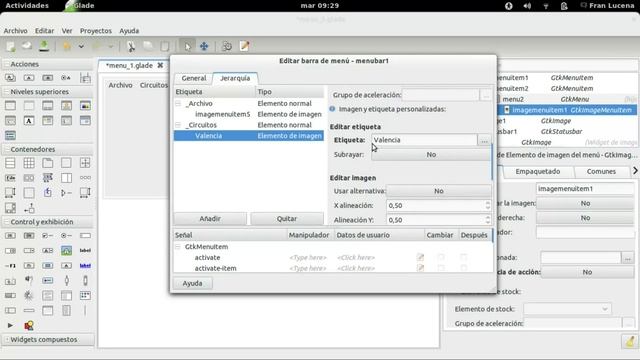Toggle the Subrayar 'No' switch
Screen dimensions: 640x360
coord(431,155)
